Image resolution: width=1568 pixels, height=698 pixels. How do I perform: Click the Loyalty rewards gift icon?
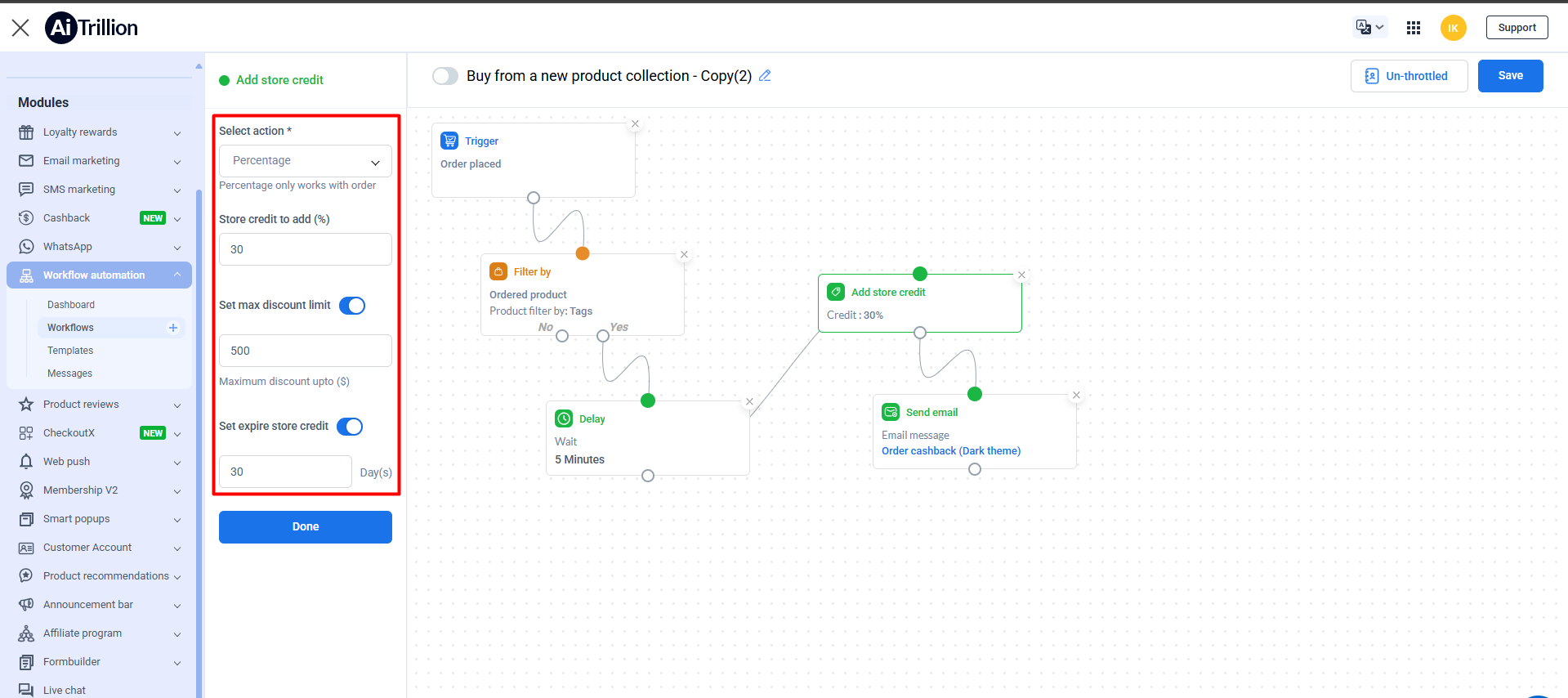click(26, 132)
